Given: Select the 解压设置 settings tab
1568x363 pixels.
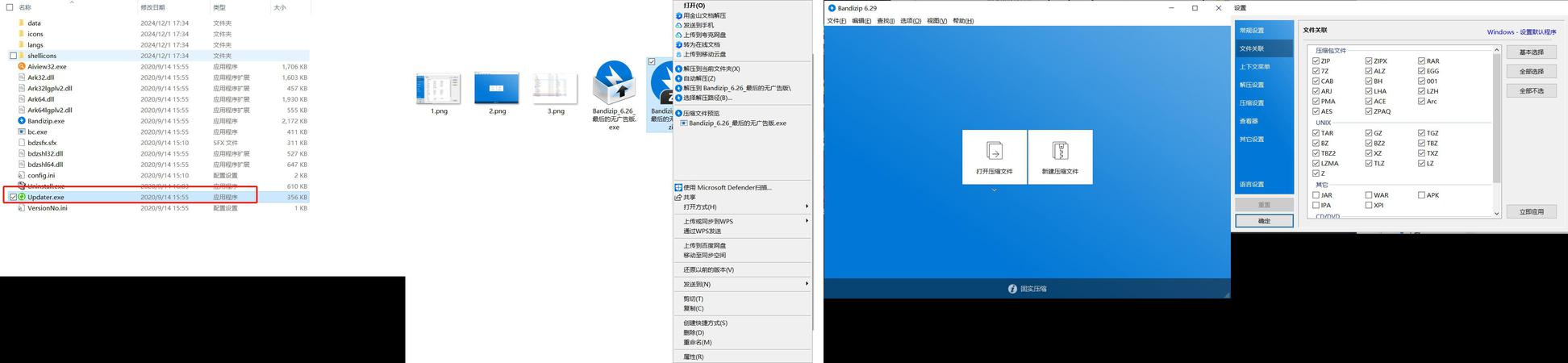Looking at the screenshot, I should point(1264,86).
